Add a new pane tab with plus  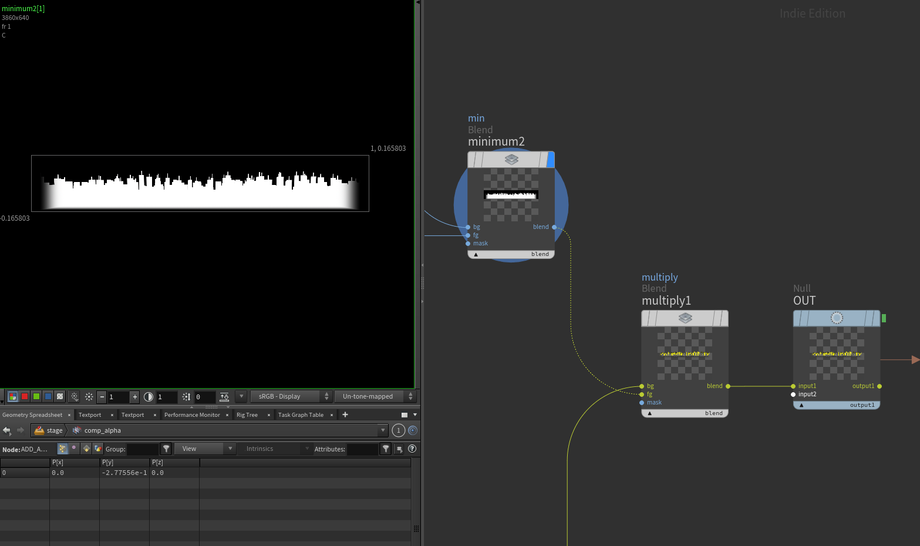345,415
